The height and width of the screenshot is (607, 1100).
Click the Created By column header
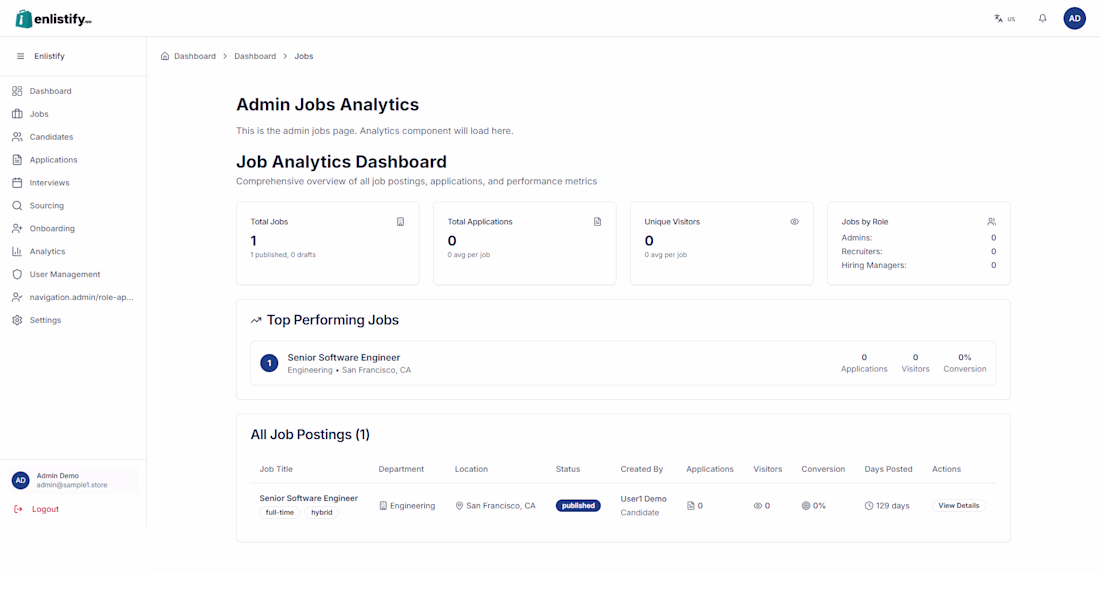point(641,469)
